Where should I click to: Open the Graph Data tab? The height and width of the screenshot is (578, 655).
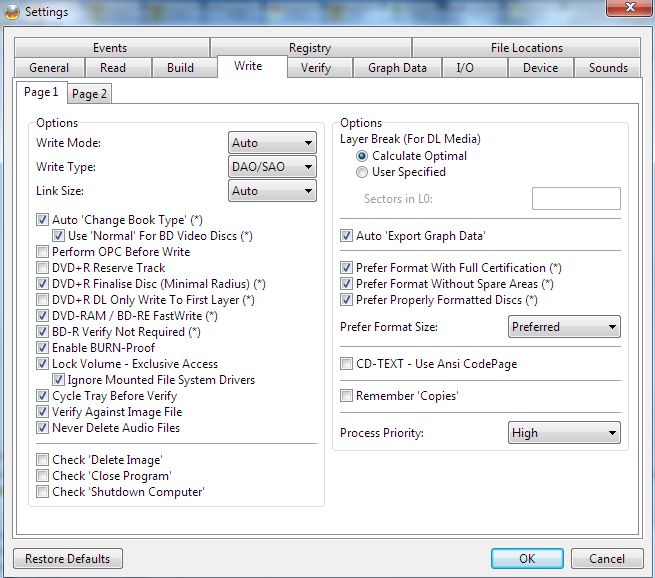pyautogui.click(x=397, y=68)
